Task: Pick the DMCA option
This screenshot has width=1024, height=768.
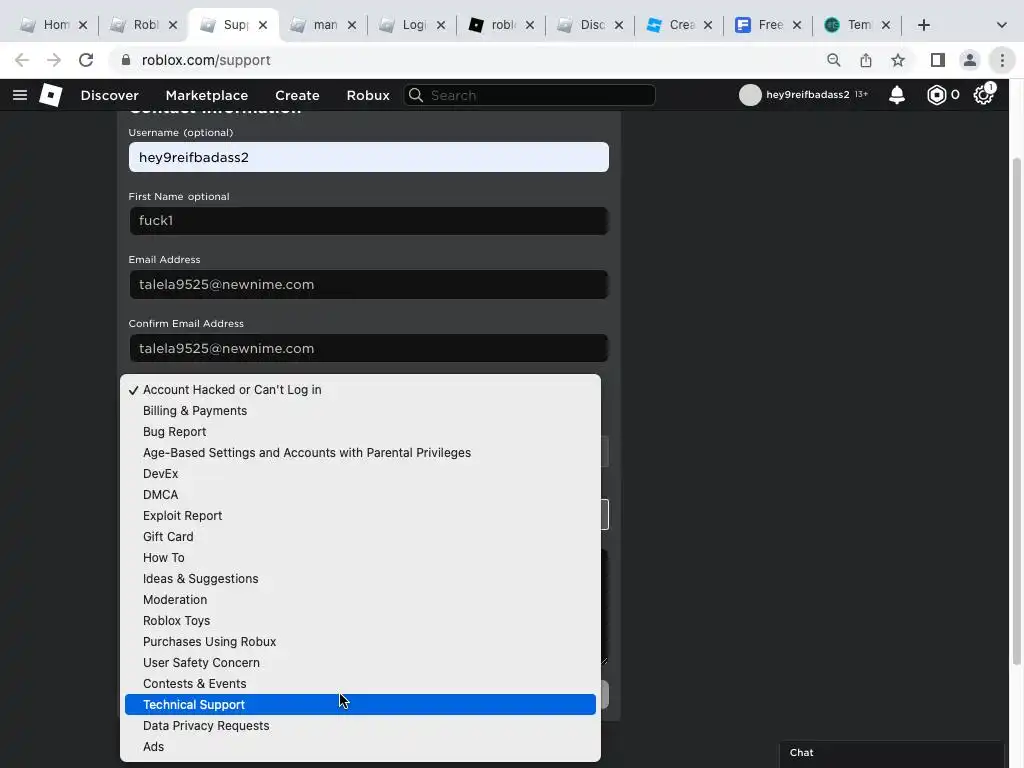Action: [360, 494]
